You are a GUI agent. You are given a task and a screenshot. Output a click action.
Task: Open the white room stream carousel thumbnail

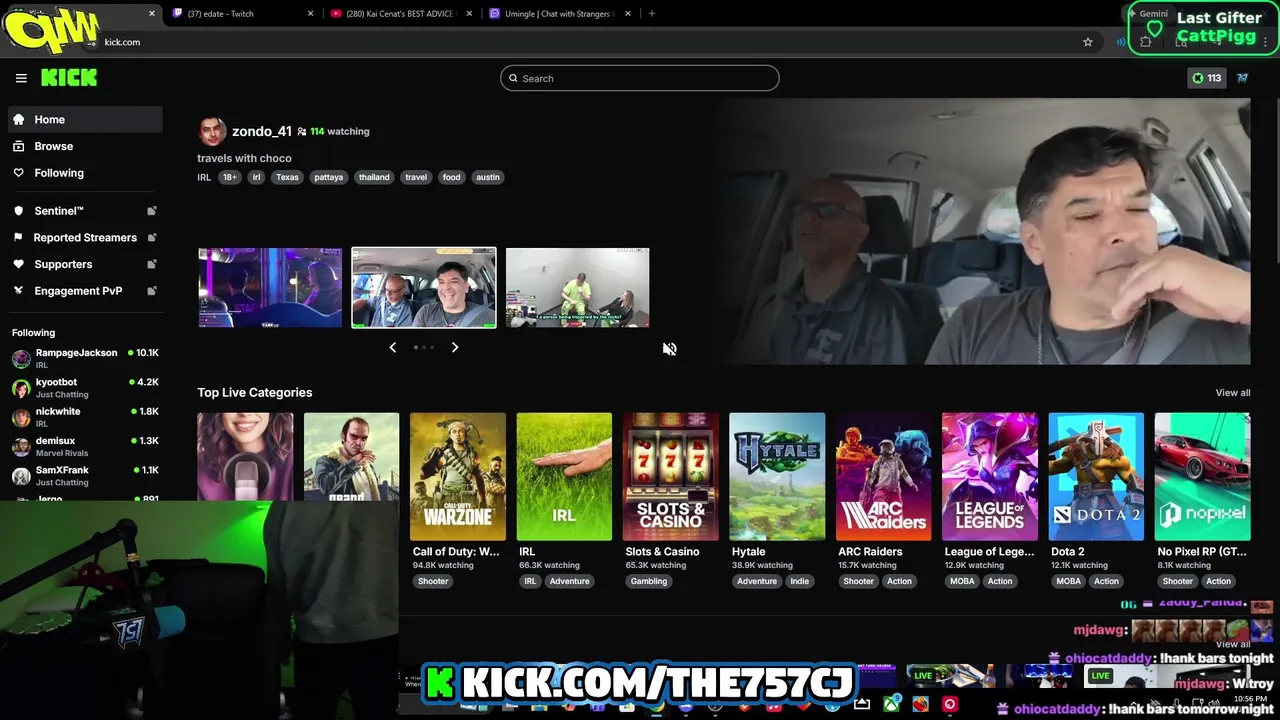pos(577,288)
